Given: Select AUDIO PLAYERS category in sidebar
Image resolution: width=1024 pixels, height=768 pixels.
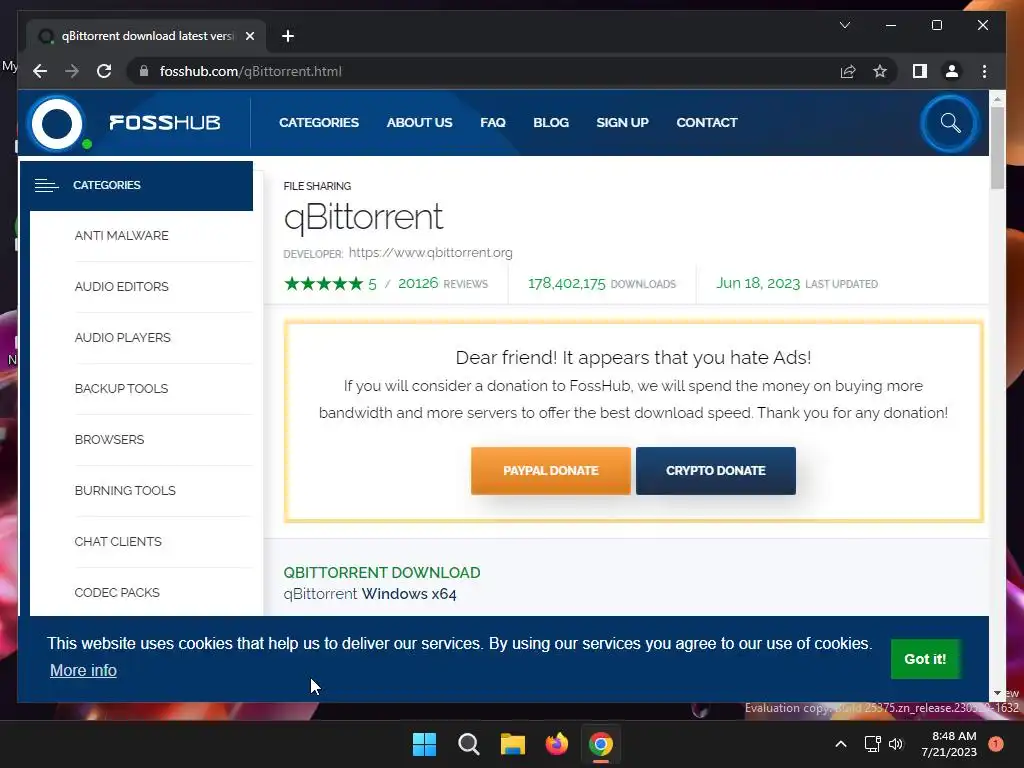Looking at the screenshot, I should pos(122,338).
